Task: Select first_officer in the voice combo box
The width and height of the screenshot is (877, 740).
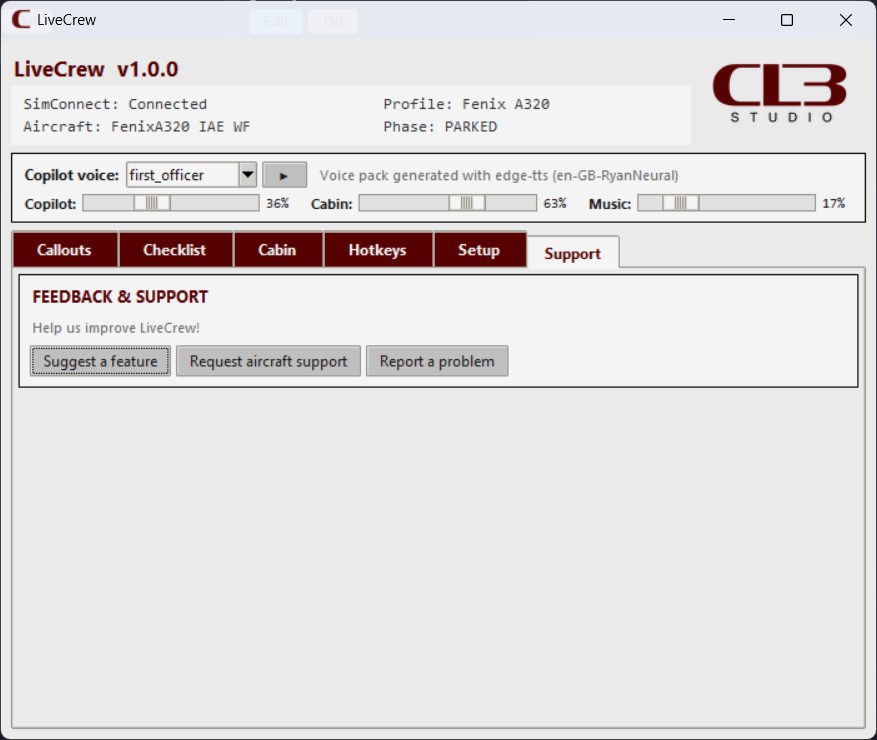Action: [x=180, y=174]
